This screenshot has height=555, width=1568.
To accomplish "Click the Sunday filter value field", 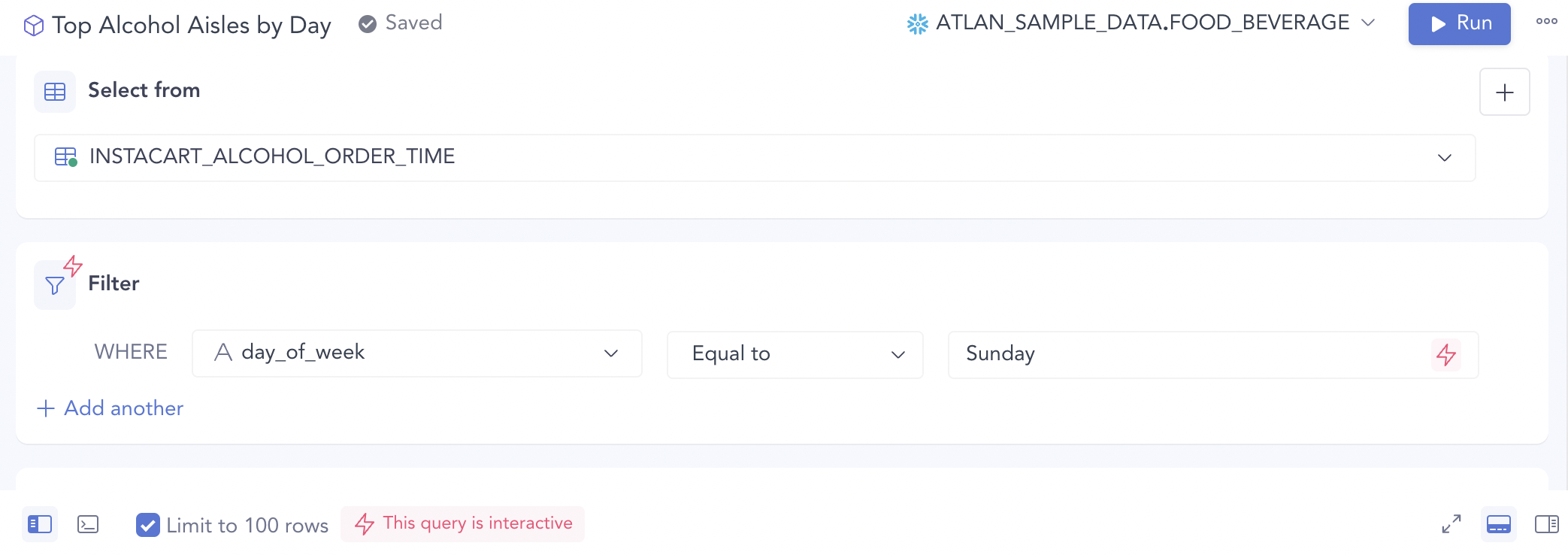I will pyautogui.click(x=1213, y=354).
